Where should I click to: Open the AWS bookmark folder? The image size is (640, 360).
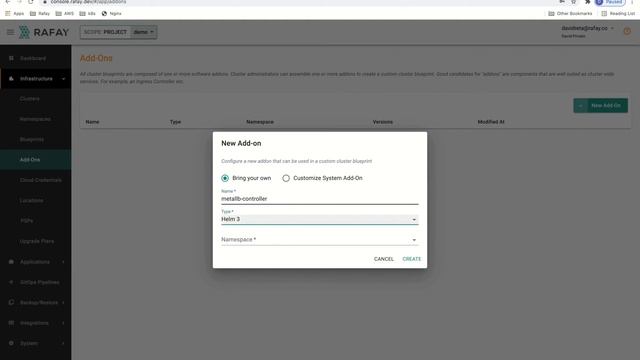tap(65, 13)
